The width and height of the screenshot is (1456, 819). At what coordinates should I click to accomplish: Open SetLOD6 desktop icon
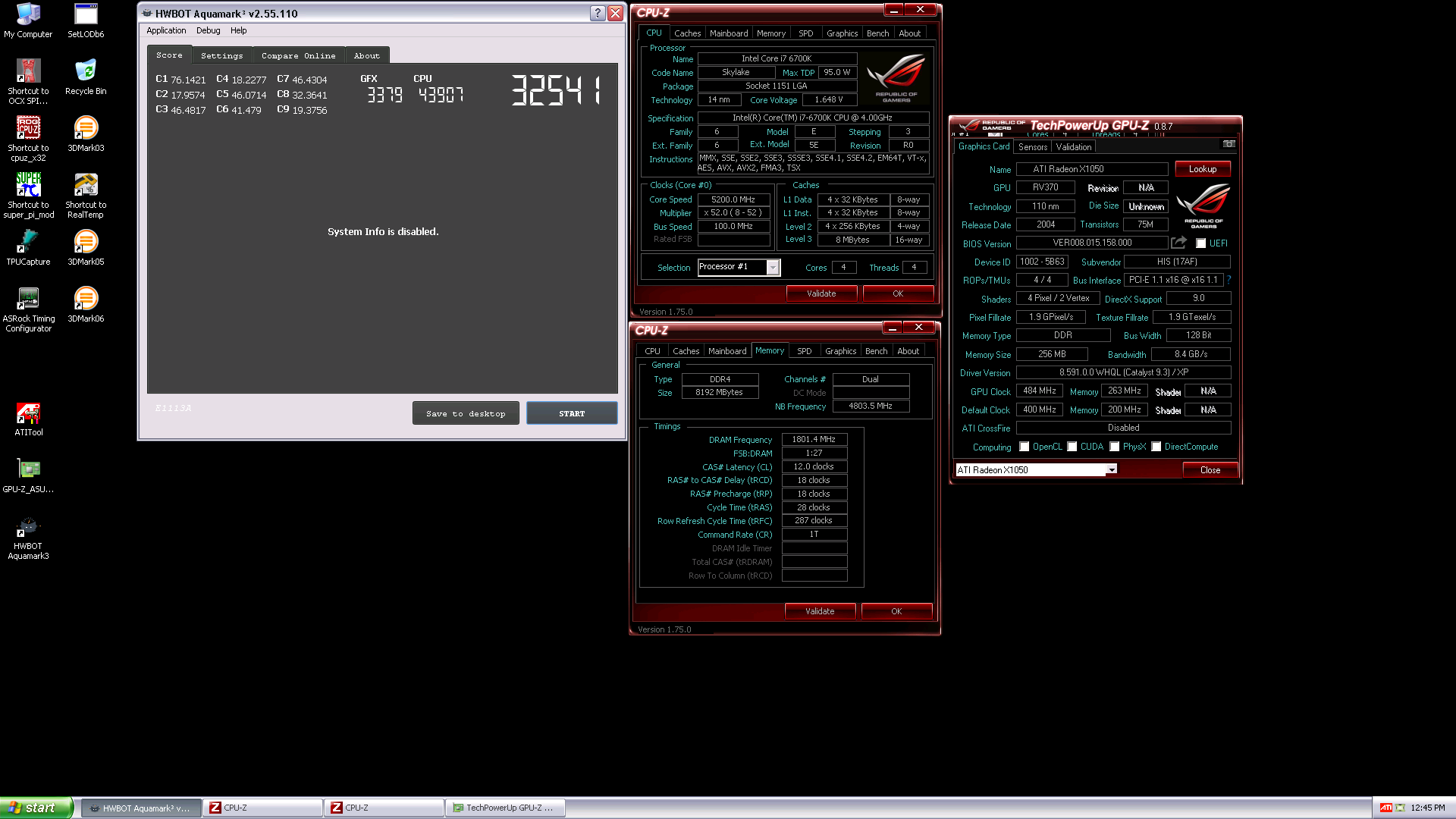tap(86, 20)
